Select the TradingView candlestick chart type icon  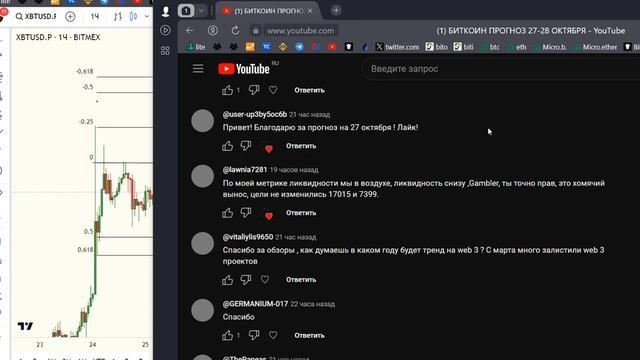133,16
